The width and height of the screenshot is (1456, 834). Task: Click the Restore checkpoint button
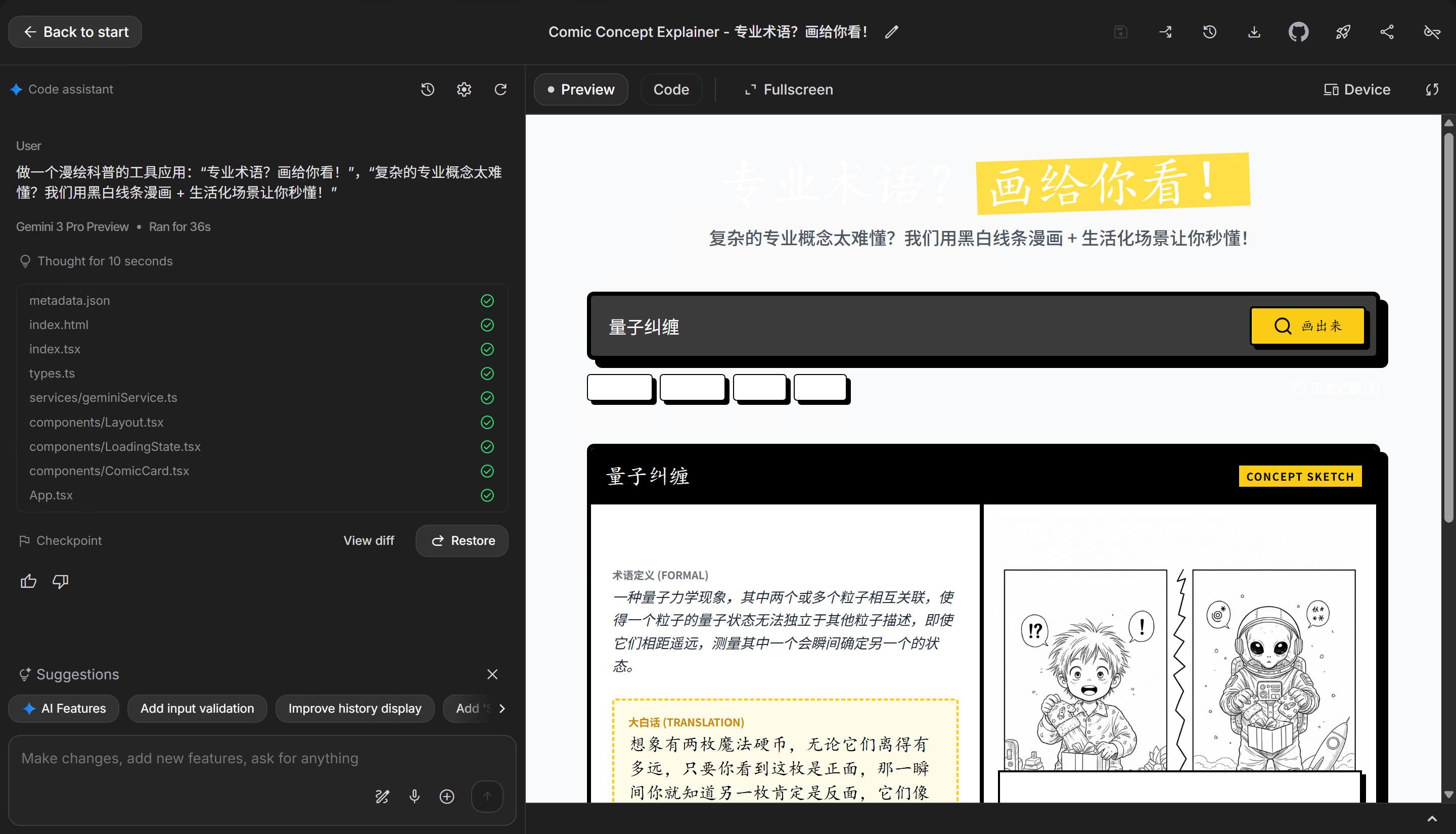[462, 541]
